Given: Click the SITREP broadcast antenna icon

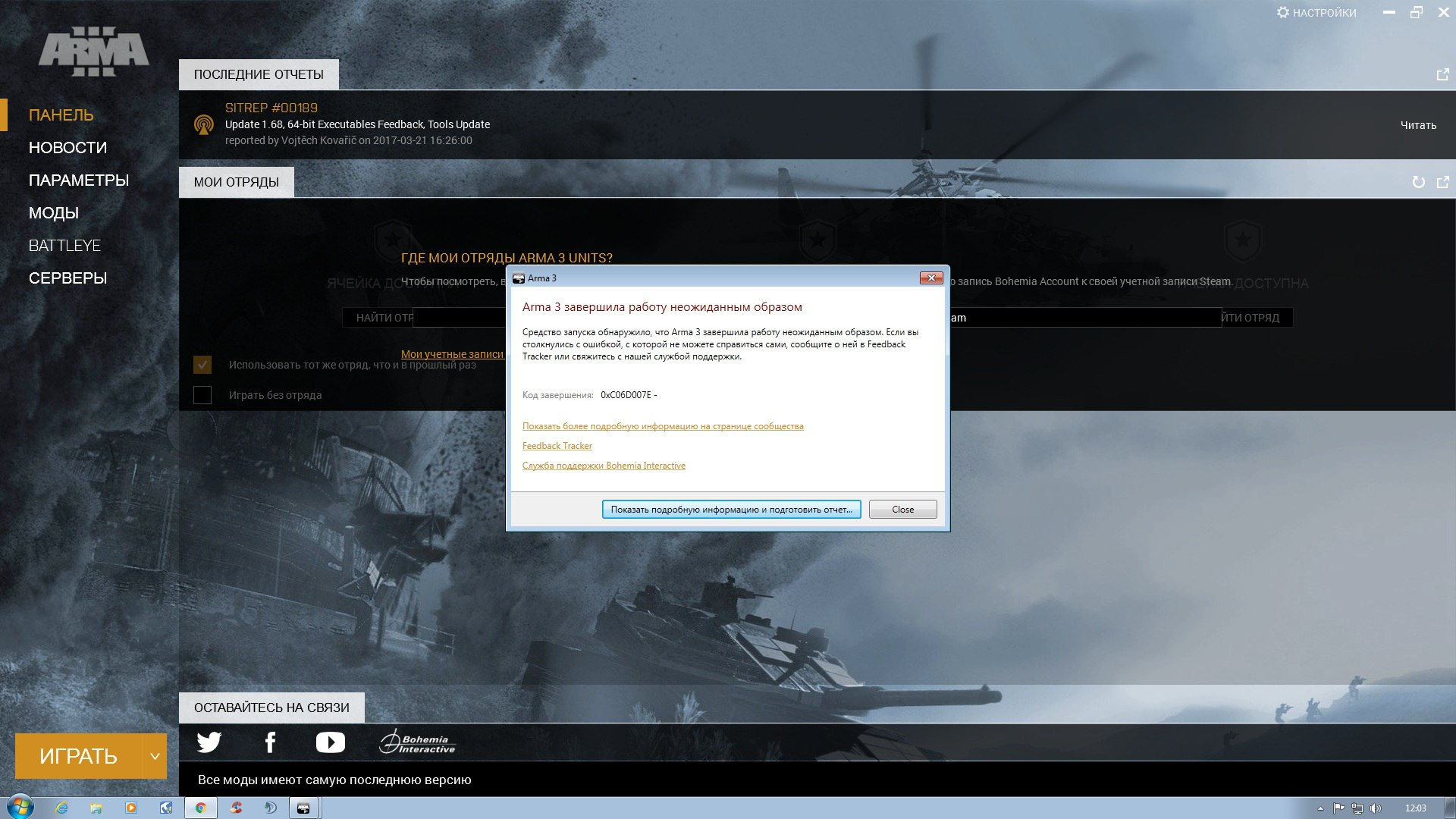Looking at the screenshot, I should [203, 124].
